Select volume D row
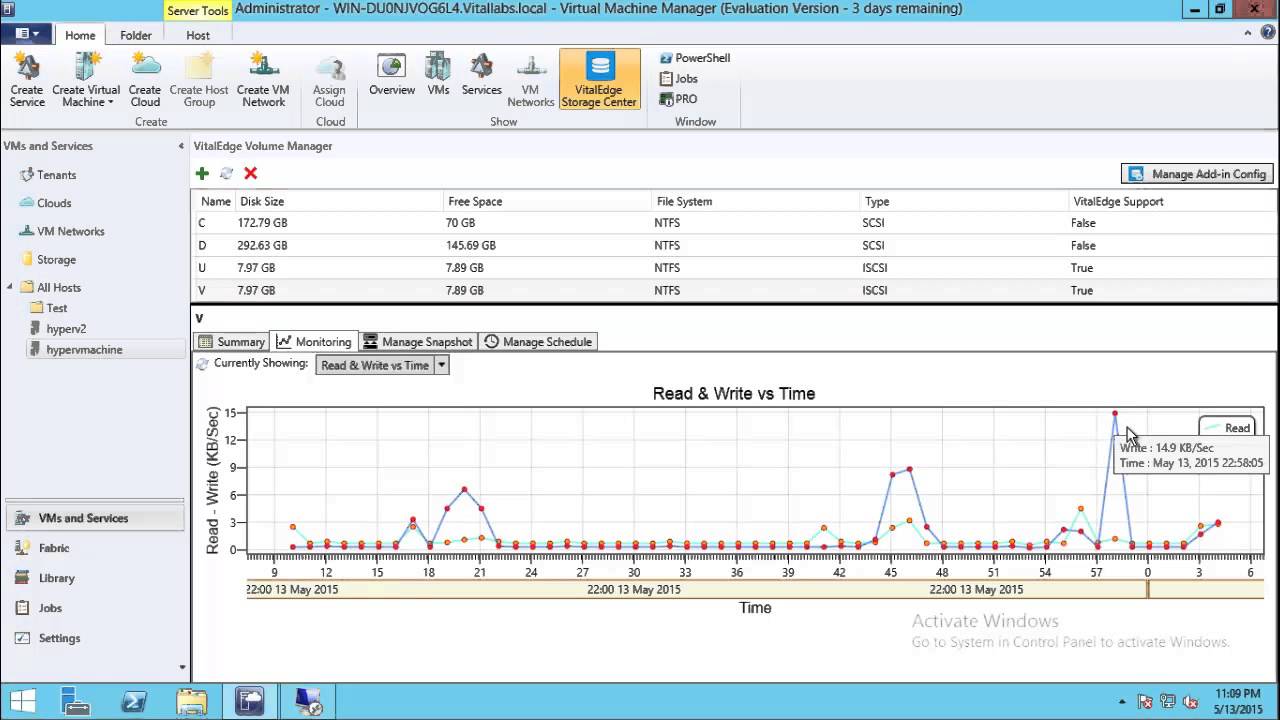Image resolution: width=1280 pixels, height=720 pixels. [x=733, y=245]
